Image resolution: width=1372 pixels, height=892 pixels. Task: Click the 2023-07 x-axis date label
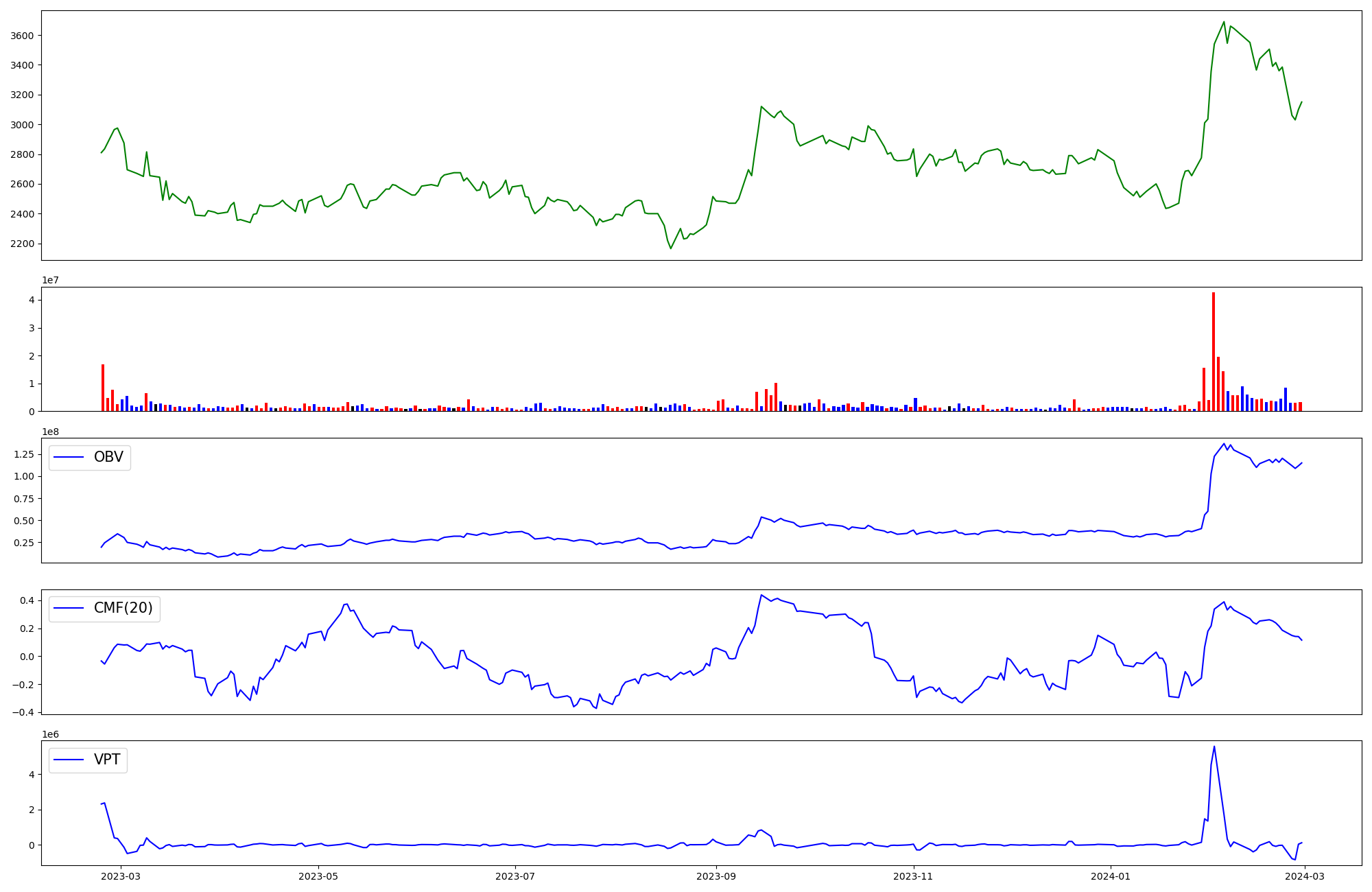point(515,876)
